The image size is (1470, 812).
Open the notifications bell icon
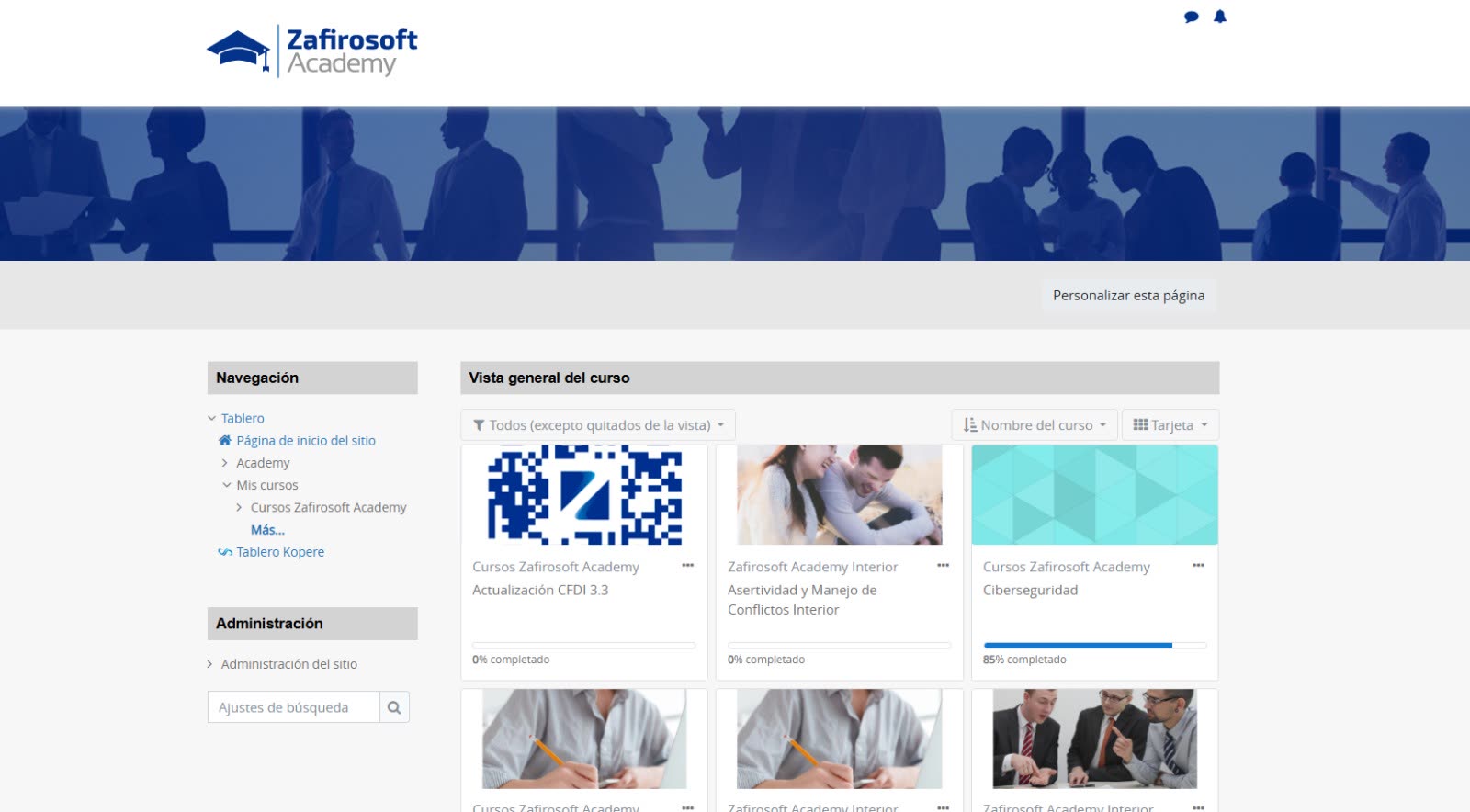(1220, 17)
